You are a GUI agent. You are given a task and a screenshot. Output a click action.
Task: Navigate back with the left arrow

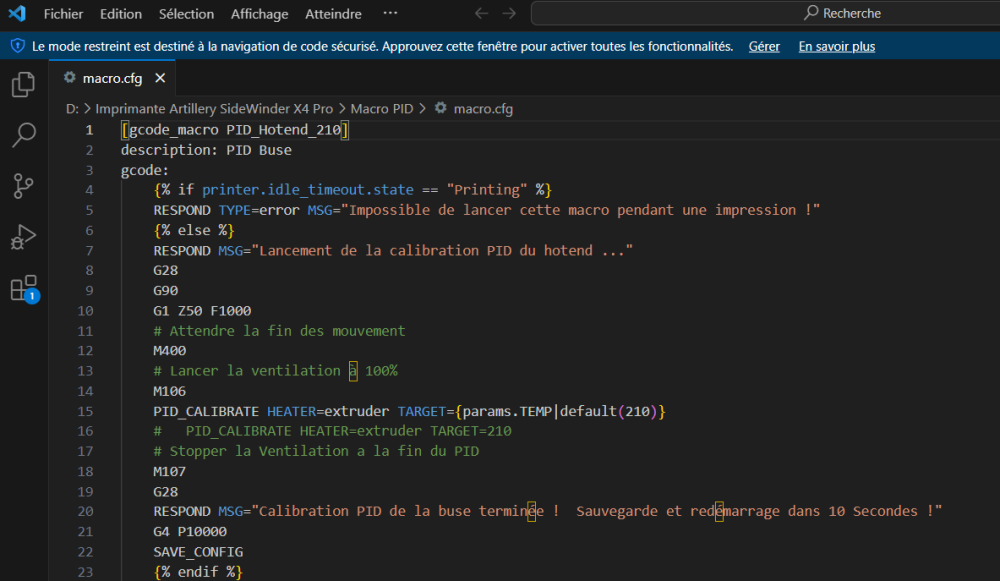tap(481, 14)
